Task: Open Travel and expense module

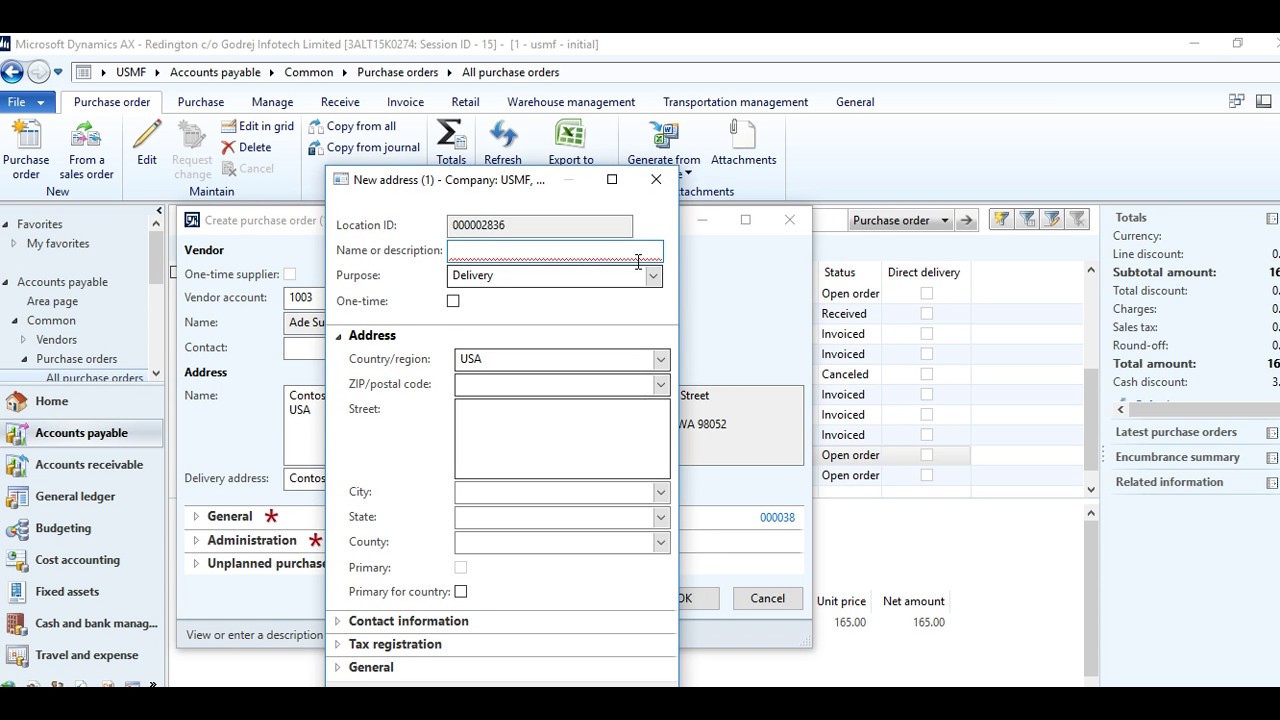Action: pos(82,655)
